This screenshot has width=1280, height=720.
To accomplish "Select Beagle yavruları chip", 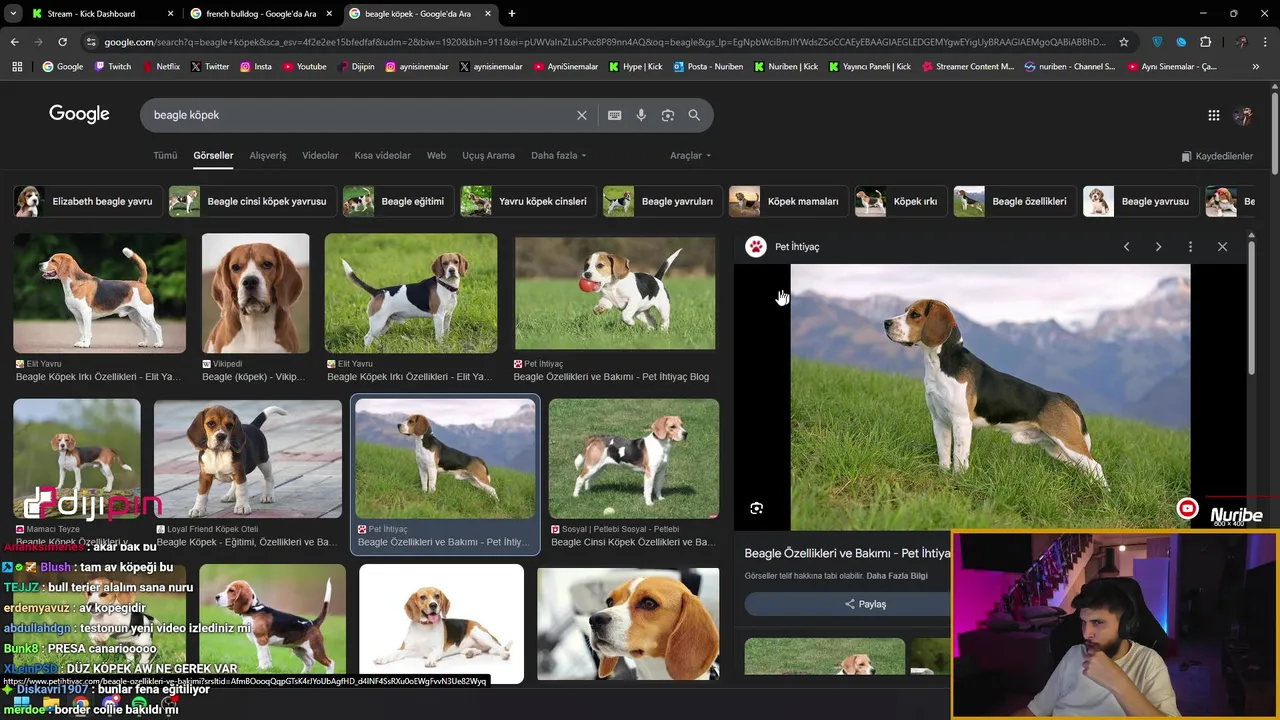I will tap(661, 201).
